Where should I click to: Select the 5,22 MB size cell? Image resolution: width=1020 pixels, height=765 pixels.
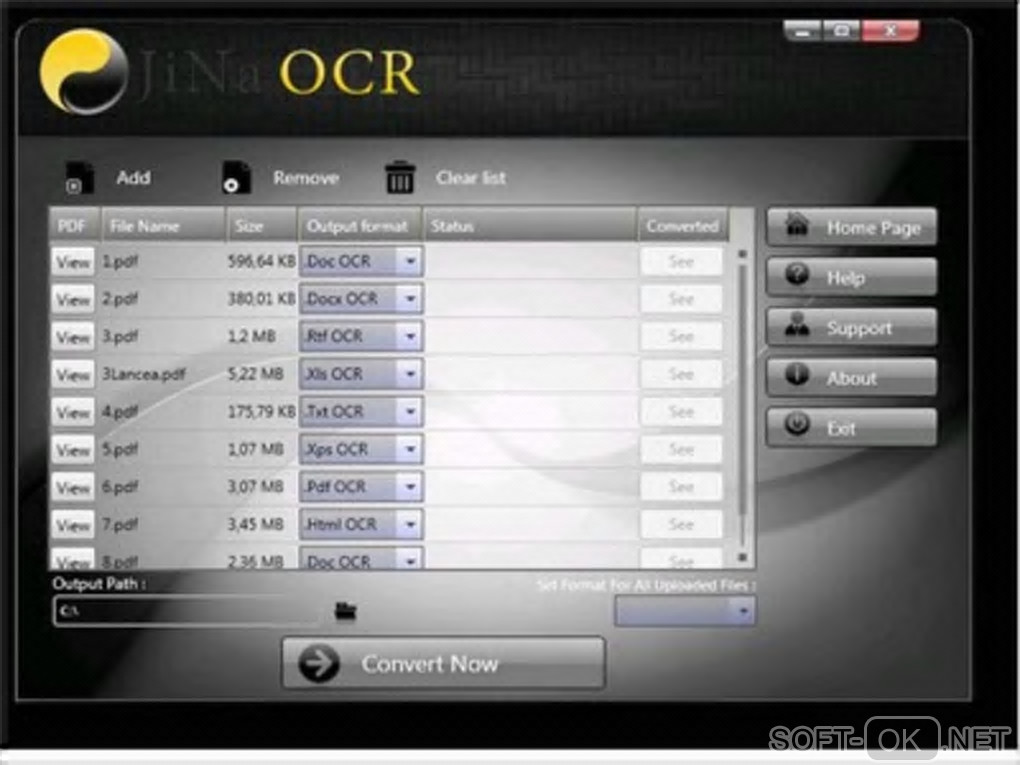pyautogui.click(x=256, y=375)
